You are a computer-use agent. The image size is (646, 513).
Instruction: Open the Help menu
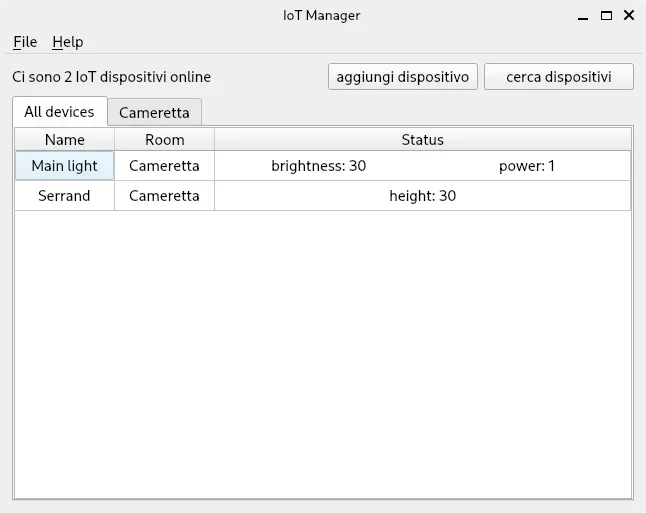[x=68, y=42]
